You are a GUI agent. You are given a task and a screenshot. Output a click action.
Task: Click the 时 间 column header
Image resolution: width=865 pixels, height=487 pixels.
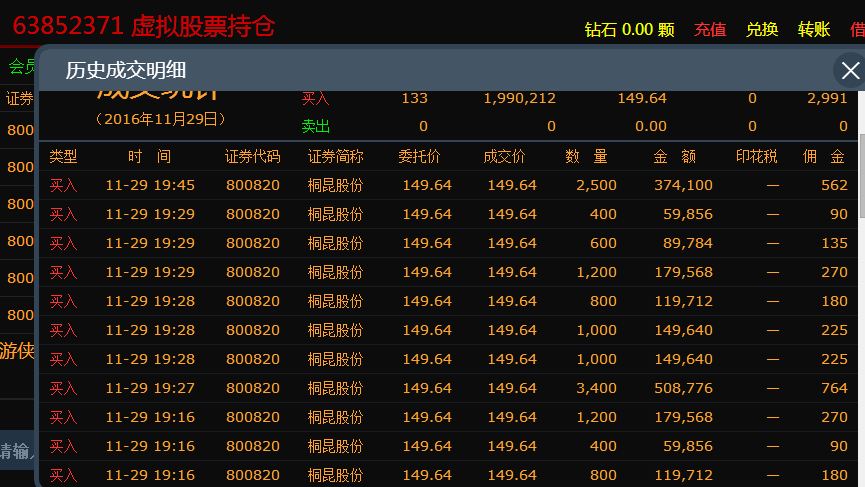pyautogui.click(x=149, y=157)
